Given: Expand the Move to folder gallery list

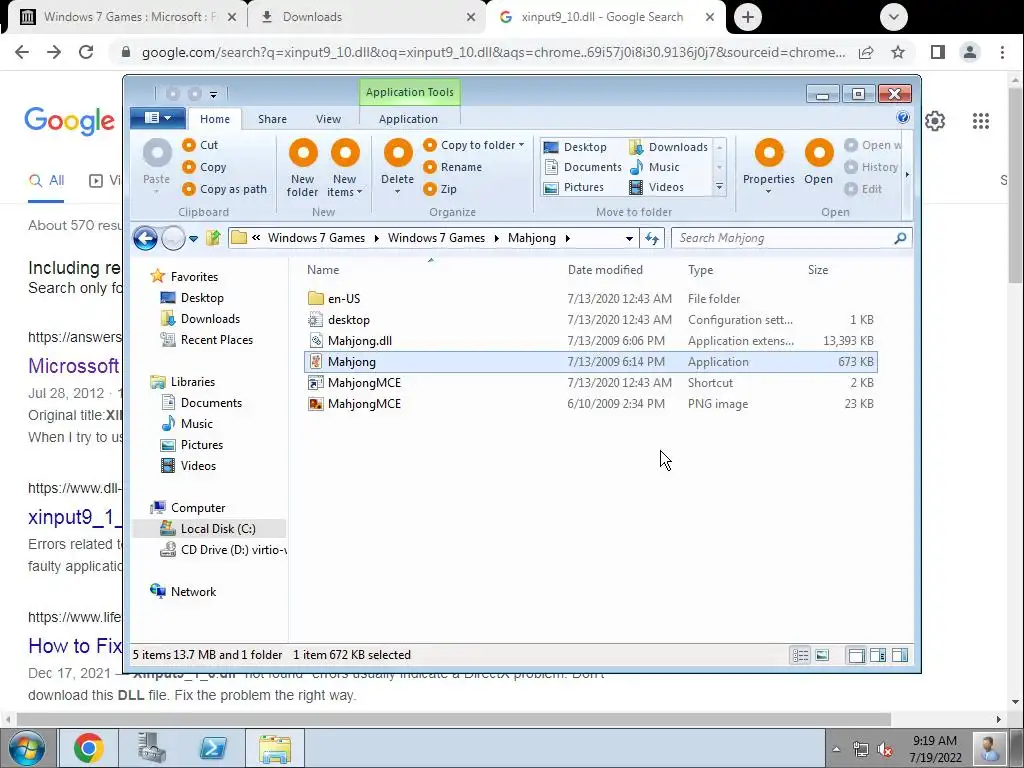Looking at the screenshot, I should tap(719, 187).
